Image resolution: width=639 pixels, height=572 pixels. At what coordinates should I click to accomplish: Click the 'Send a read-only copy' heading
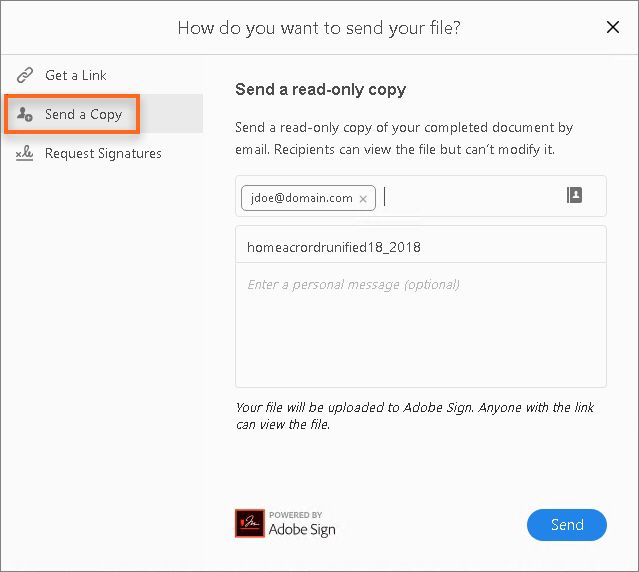tap(320, 89)
